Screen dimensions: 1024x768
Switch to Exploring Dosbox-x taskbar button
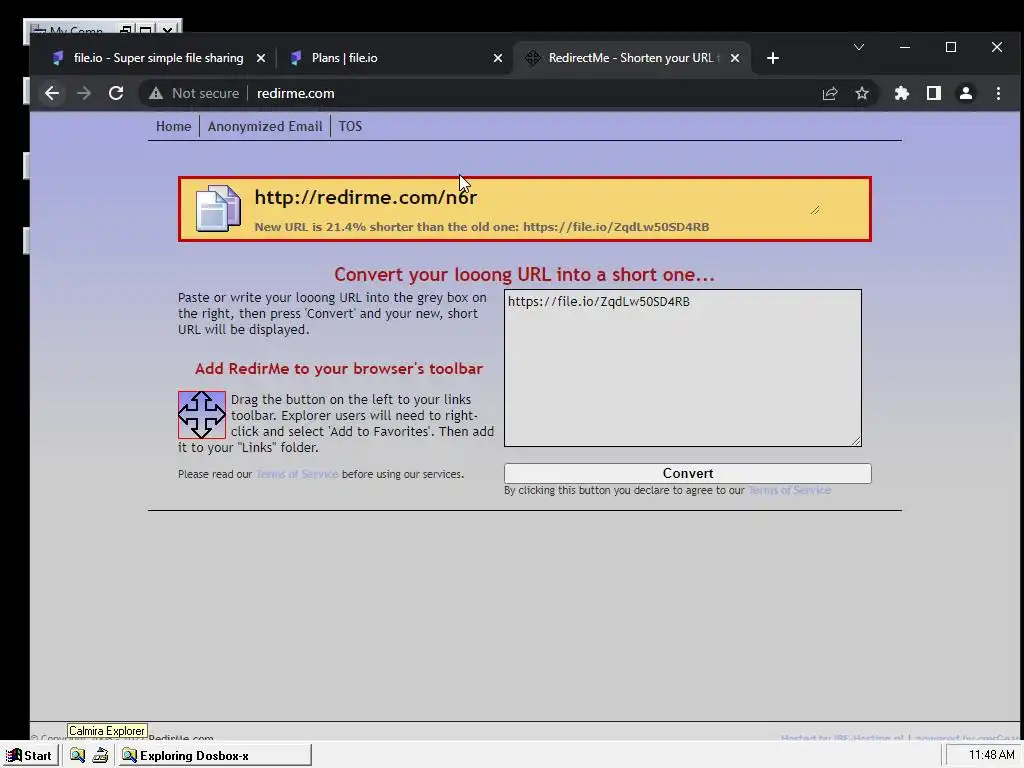click(x=214, y=756)
